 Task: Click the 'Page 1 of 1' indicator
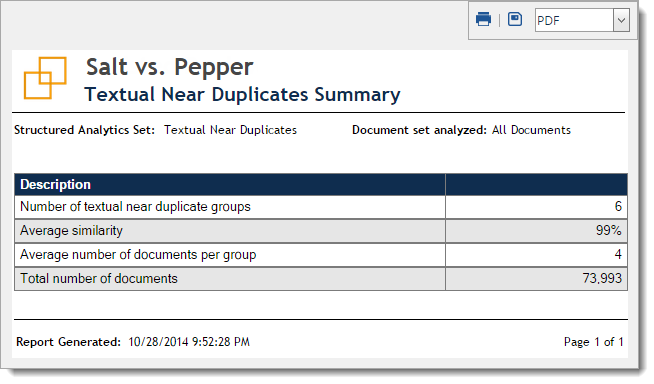pyautogui.click(x=594, y=342)
